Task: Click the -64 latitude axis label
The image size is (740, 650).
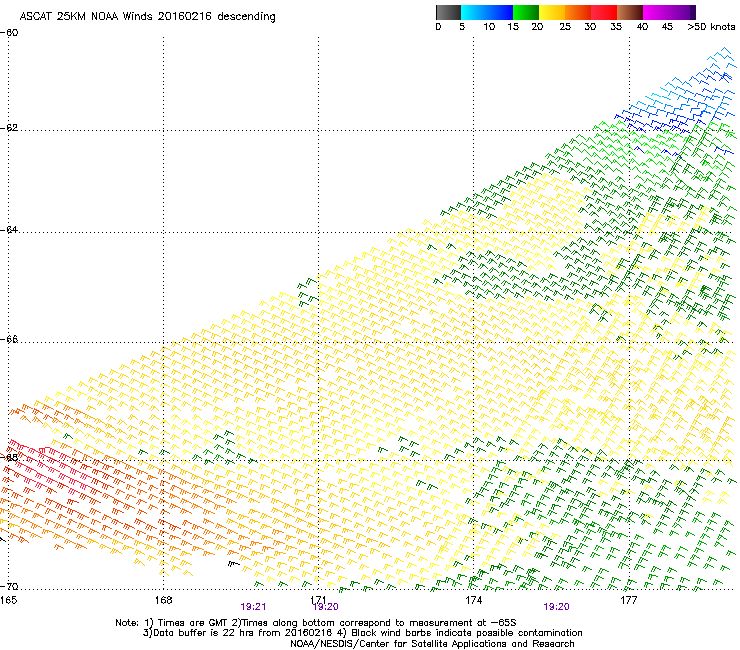Action: (x=9, y=230)
